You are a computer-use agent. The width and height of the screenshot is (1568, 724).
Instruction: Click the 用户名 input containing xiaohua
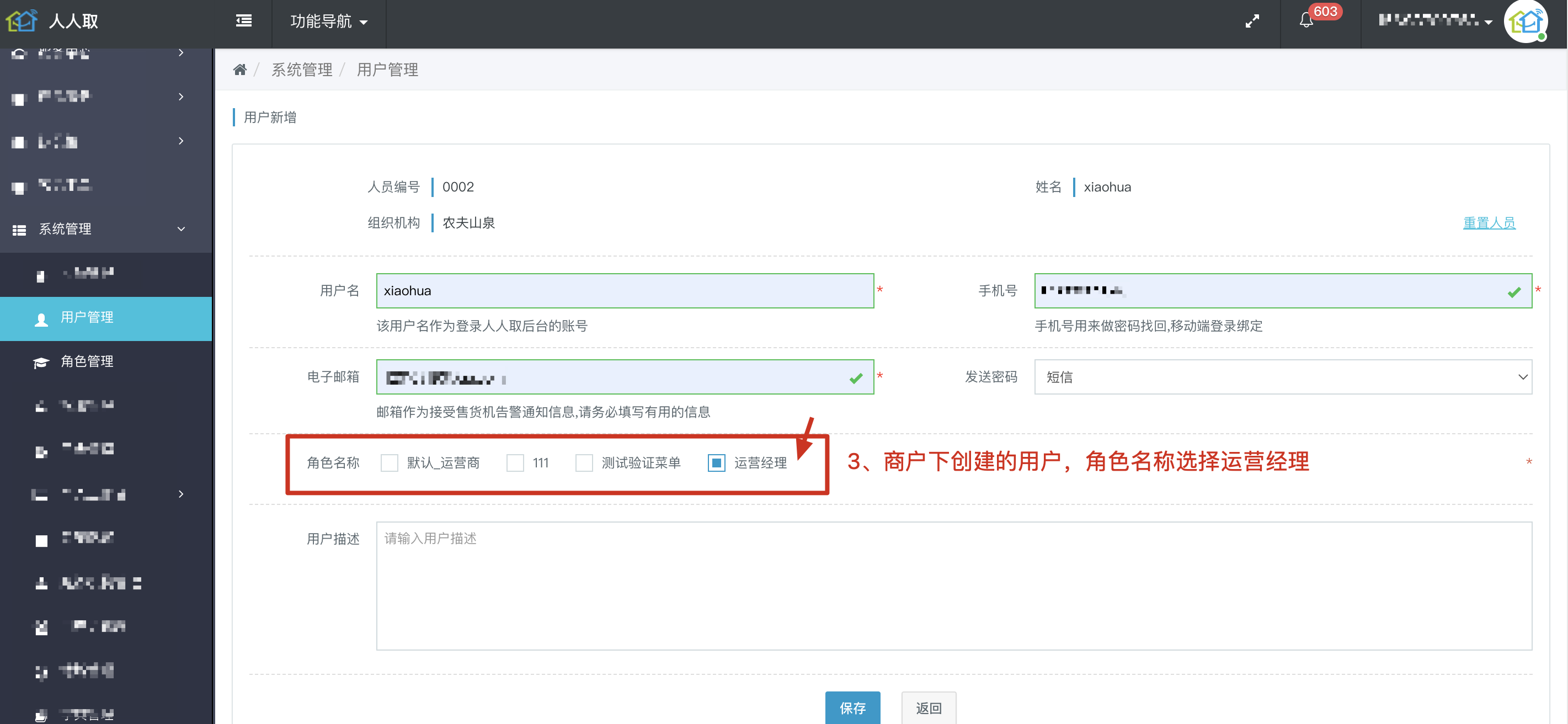click(625, 290)
